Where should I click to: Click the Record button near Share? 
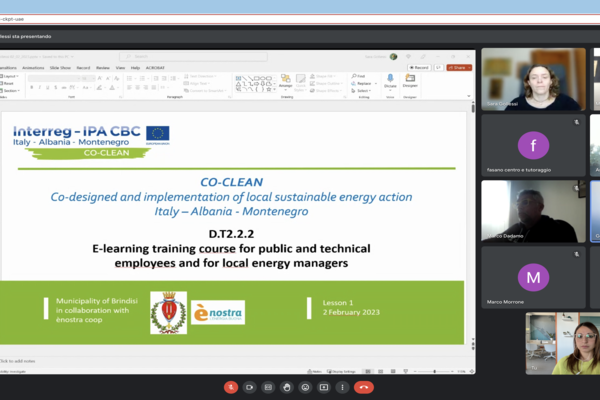[x=419, y=67]
